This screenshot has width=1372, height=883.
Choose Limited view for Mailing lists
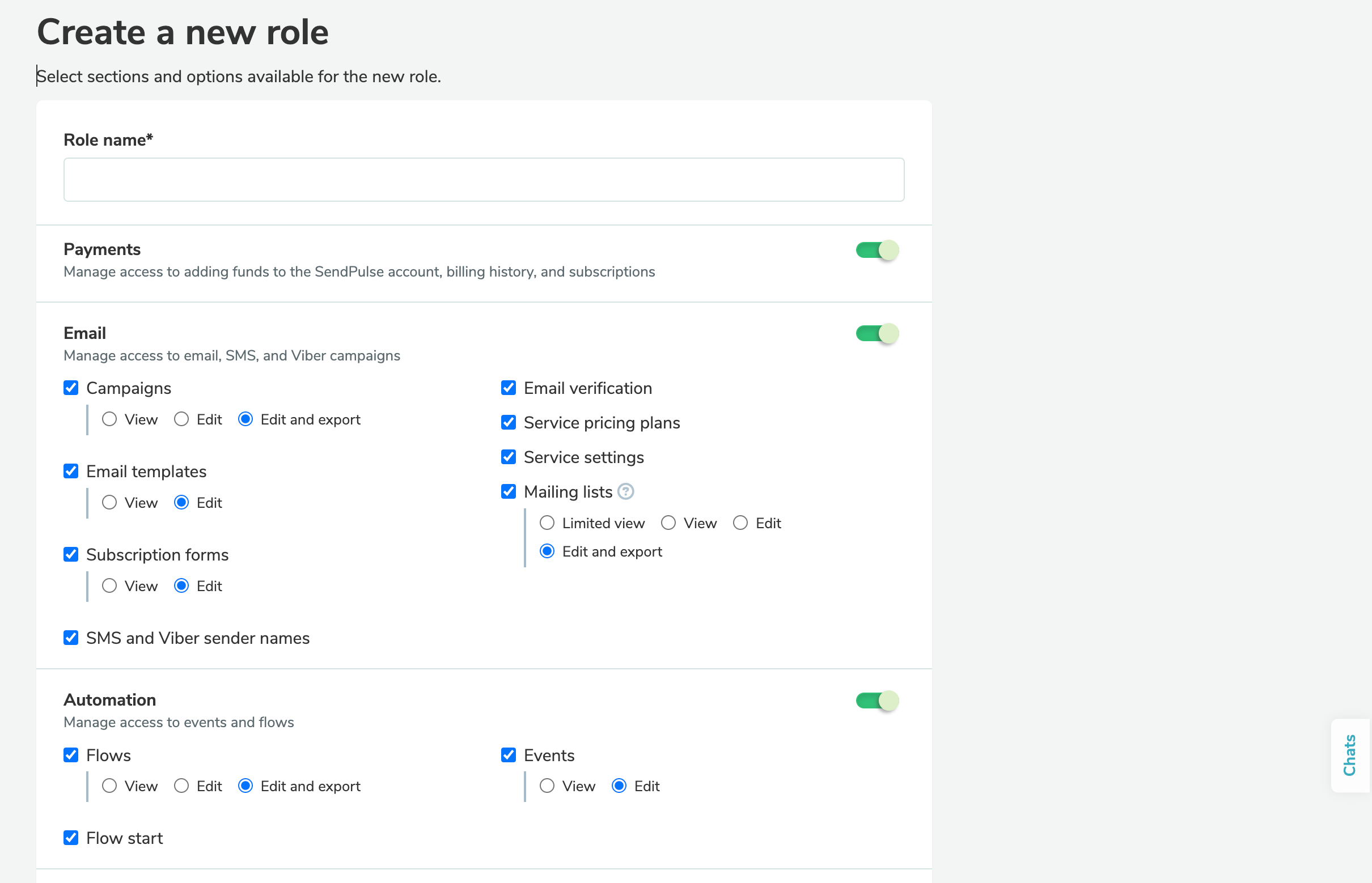click(547, 523)
